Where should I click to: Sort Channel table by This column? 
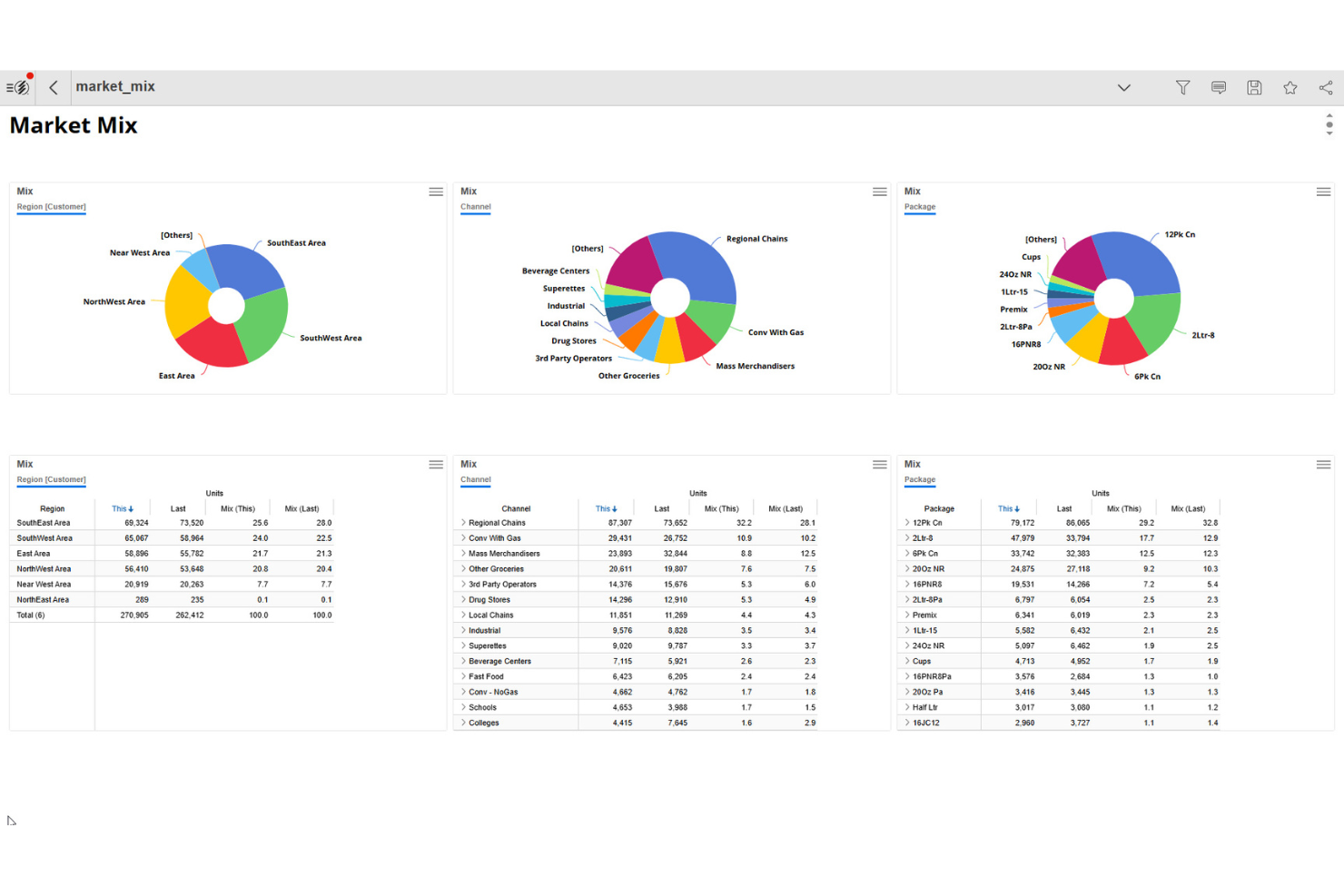(x=606, y=508)
